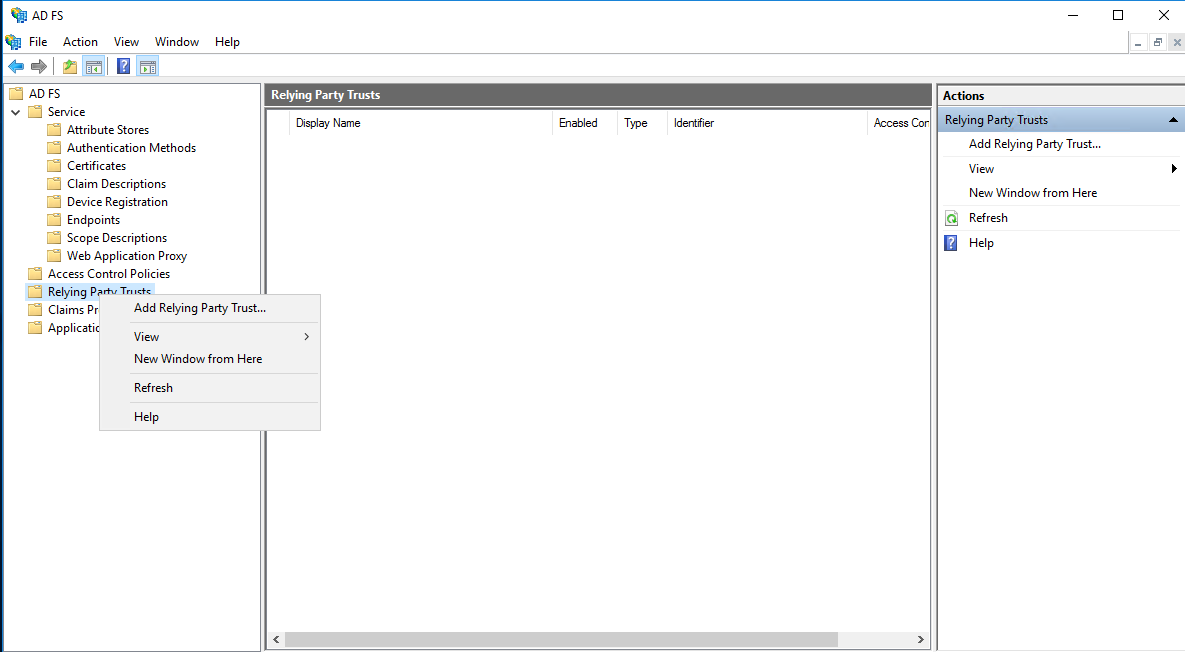
Task: Sort by Identifier column header
Action: coord(767,123)
